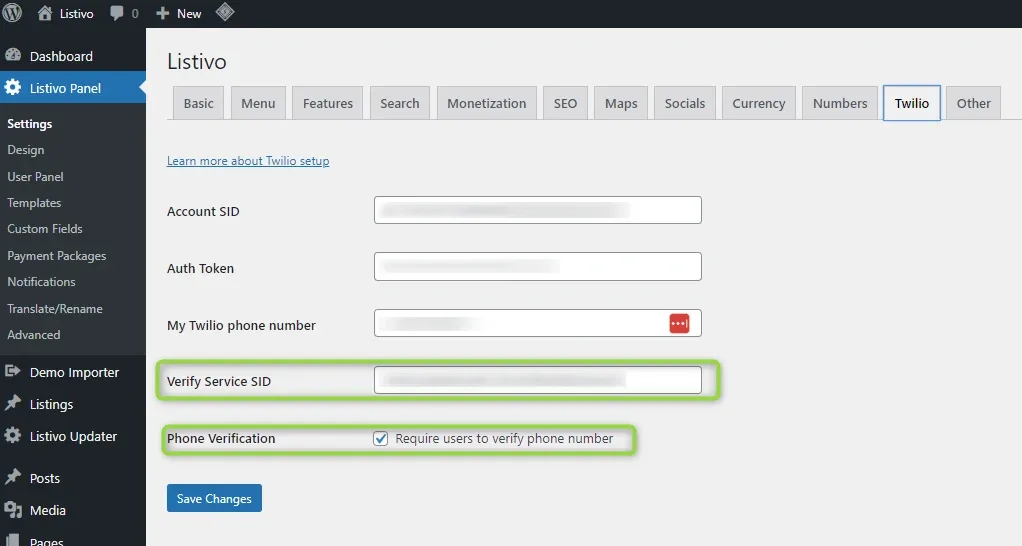
Task: Open Demo Importer menu item
Action: tap(74, 373)
